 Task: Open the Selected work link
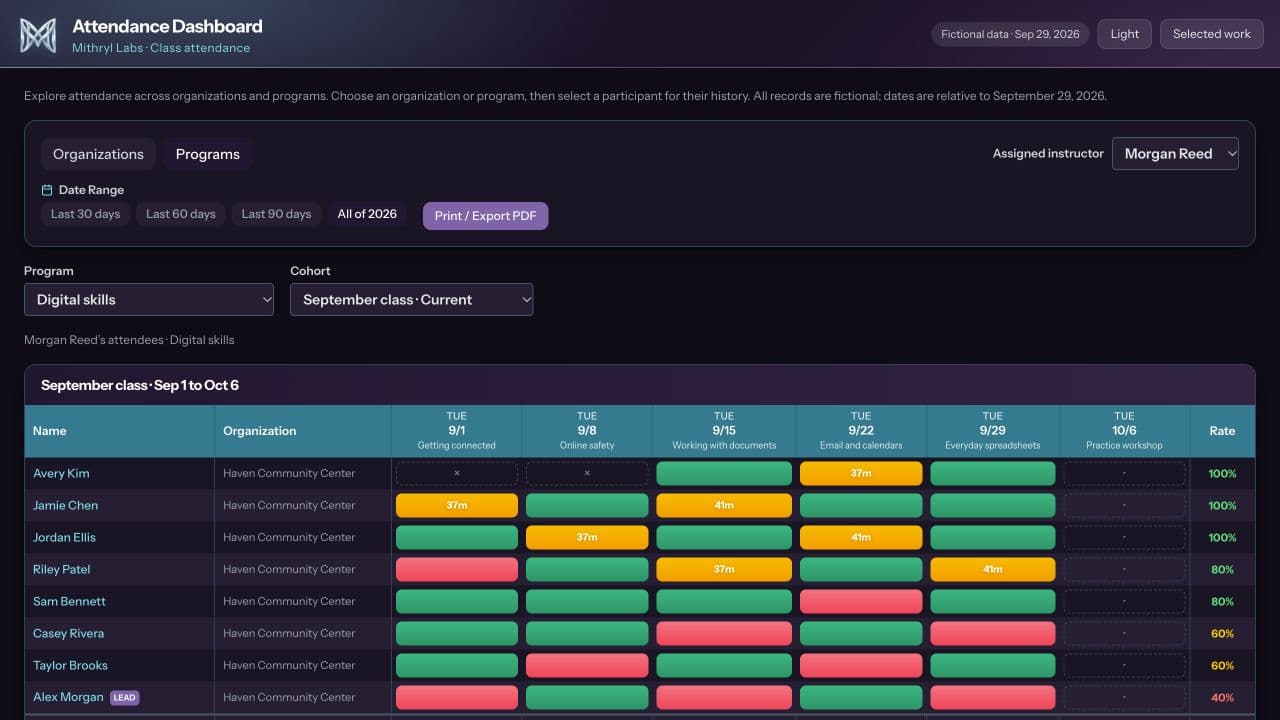(1212, 34)
